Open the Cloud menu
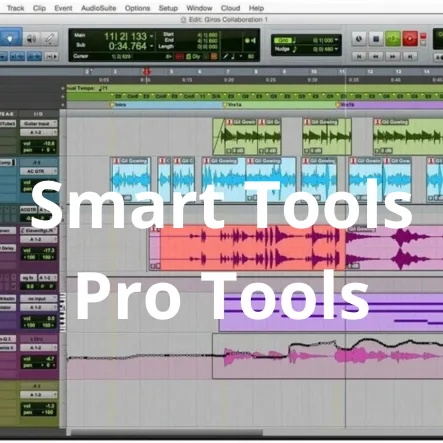The image size is (443, 443). tap(230, 8)
